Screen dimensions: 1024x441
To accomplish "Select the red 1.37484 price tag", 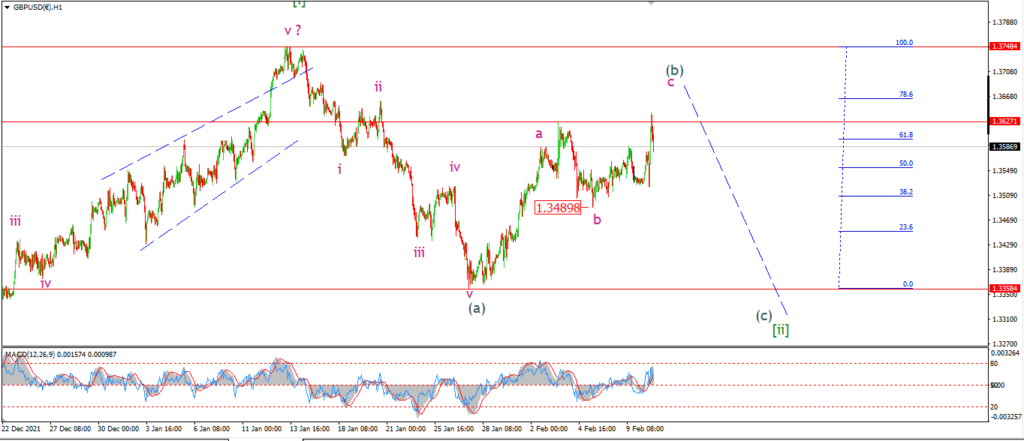I will click(1006, 47).
